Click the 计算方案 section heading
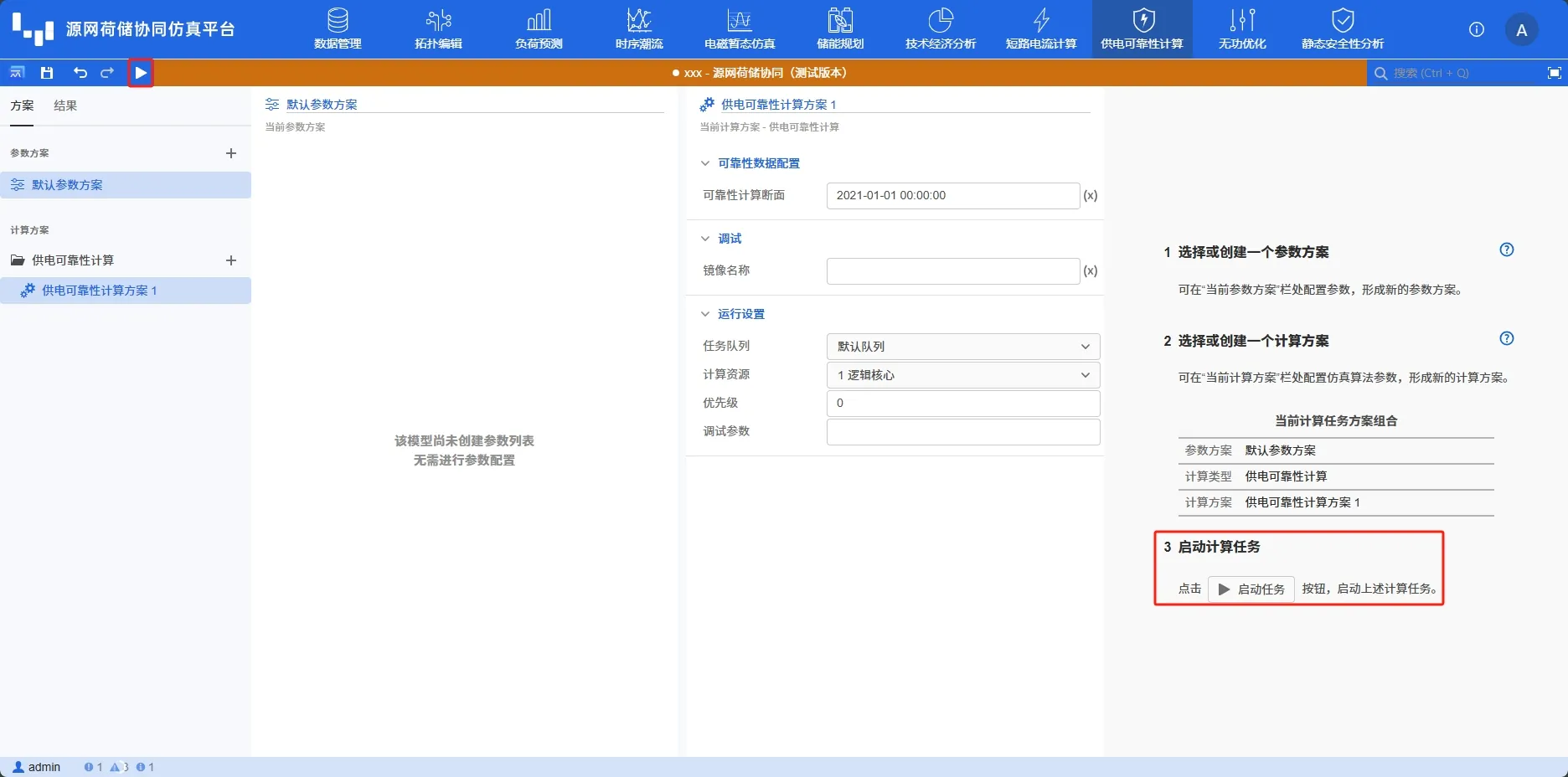This screenshot has height=777, width=1568. pyautogui.click(x=29, y=230)
